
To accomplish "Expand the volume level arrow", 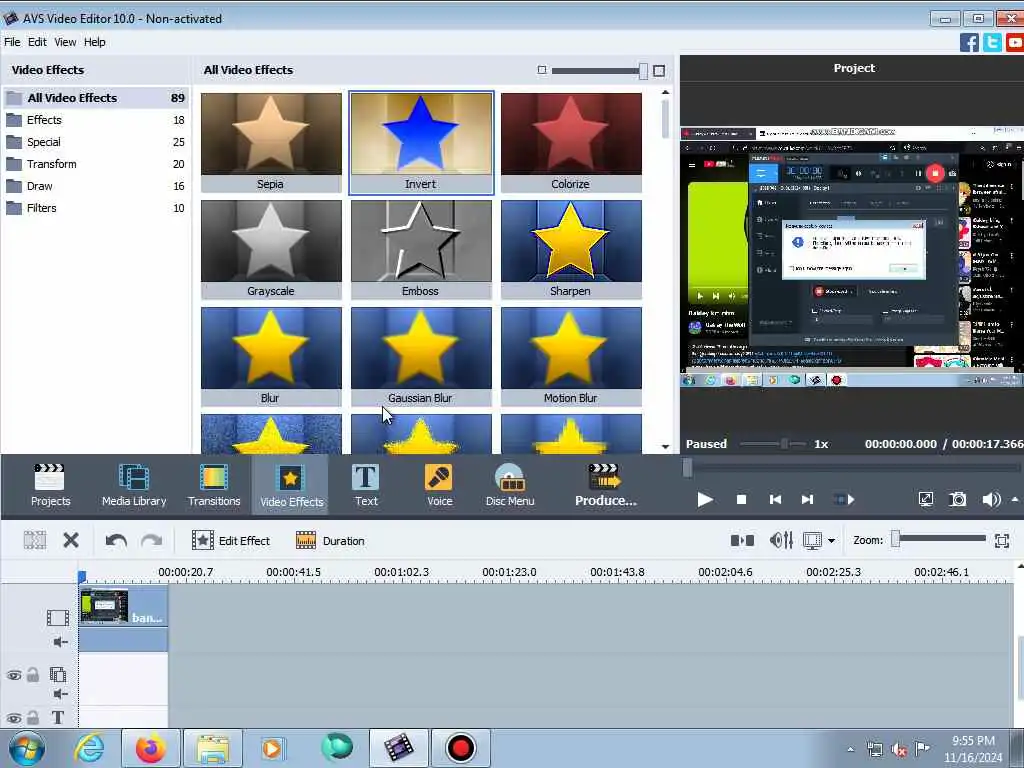I will [1015, 500].
